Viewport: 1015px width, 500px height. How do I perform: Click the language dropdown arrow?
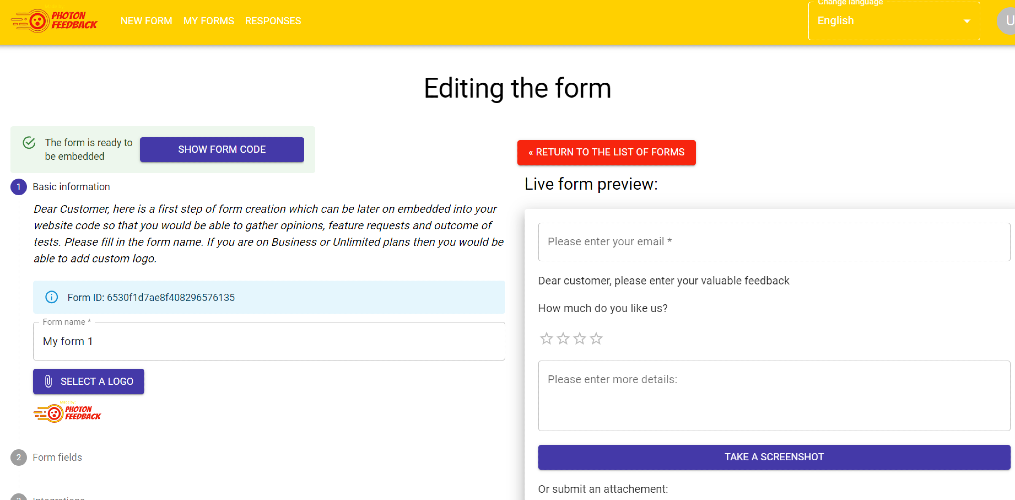point(967,21)
